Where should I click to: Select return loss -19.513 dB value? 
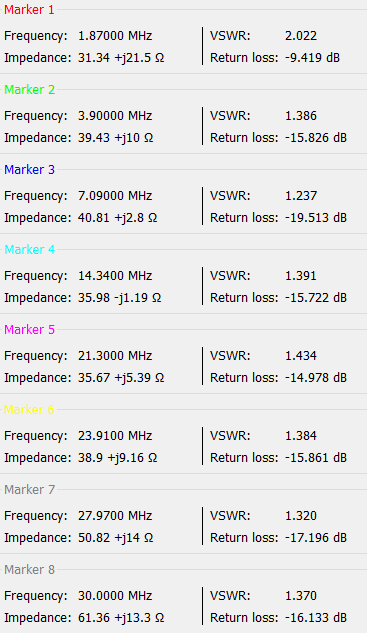click(316, 217)
